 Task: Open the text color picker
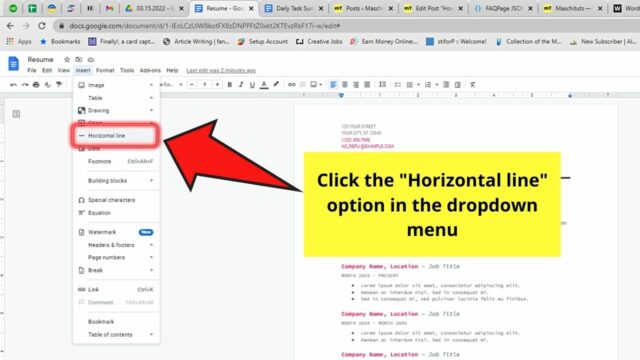pos(264,84)
